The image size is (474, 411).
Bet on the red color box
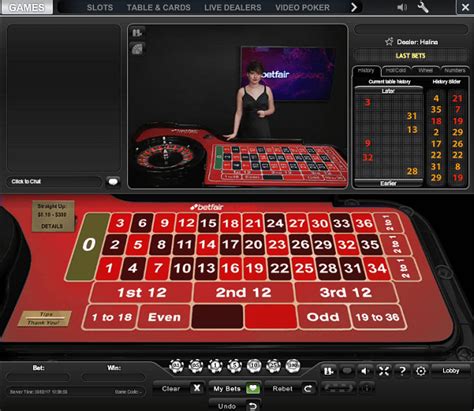pyautogui.click(x=271, y=317)
